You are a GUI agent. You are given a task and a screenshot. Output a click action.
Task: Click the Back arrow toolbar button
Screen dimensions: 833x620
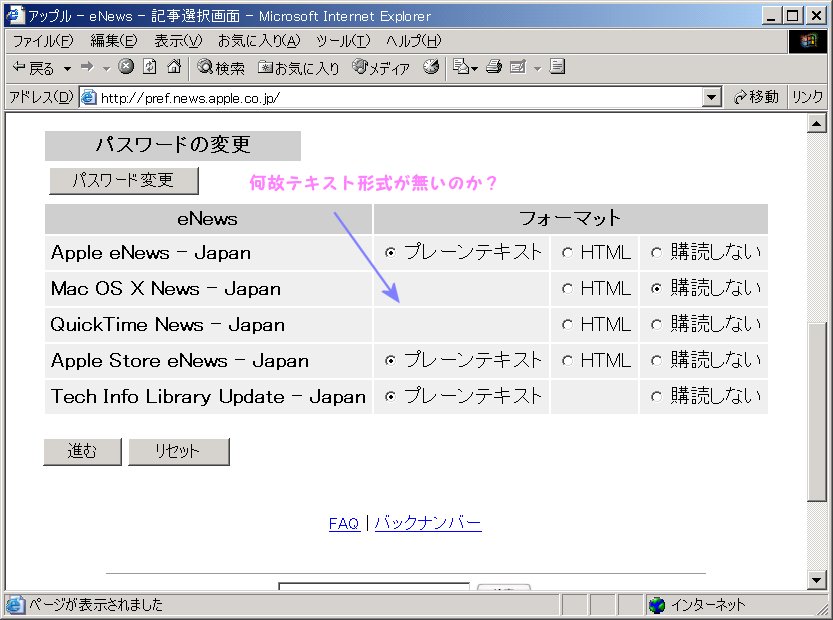(33, 67)
